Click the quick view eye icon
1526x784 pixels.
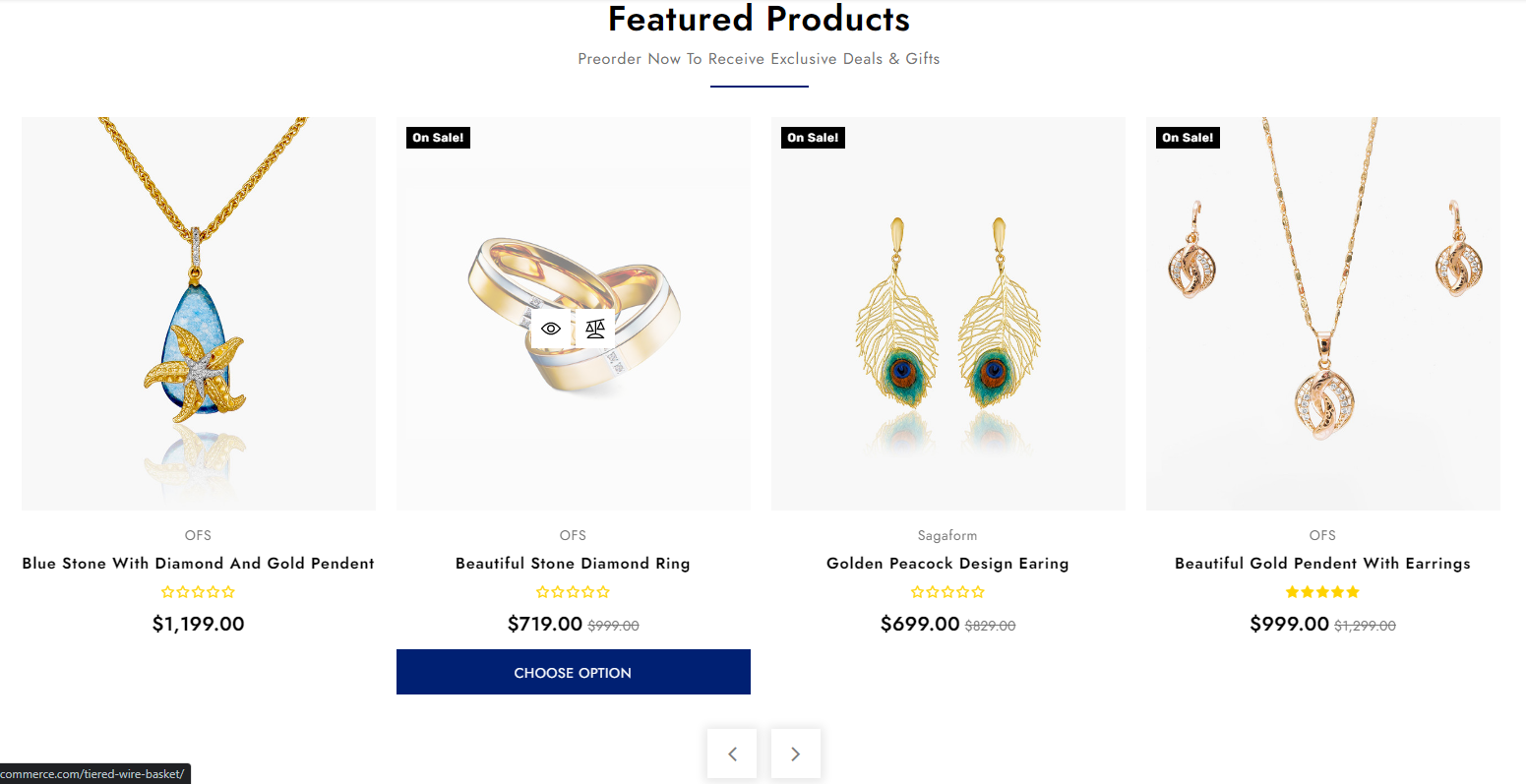pos(551,329)
